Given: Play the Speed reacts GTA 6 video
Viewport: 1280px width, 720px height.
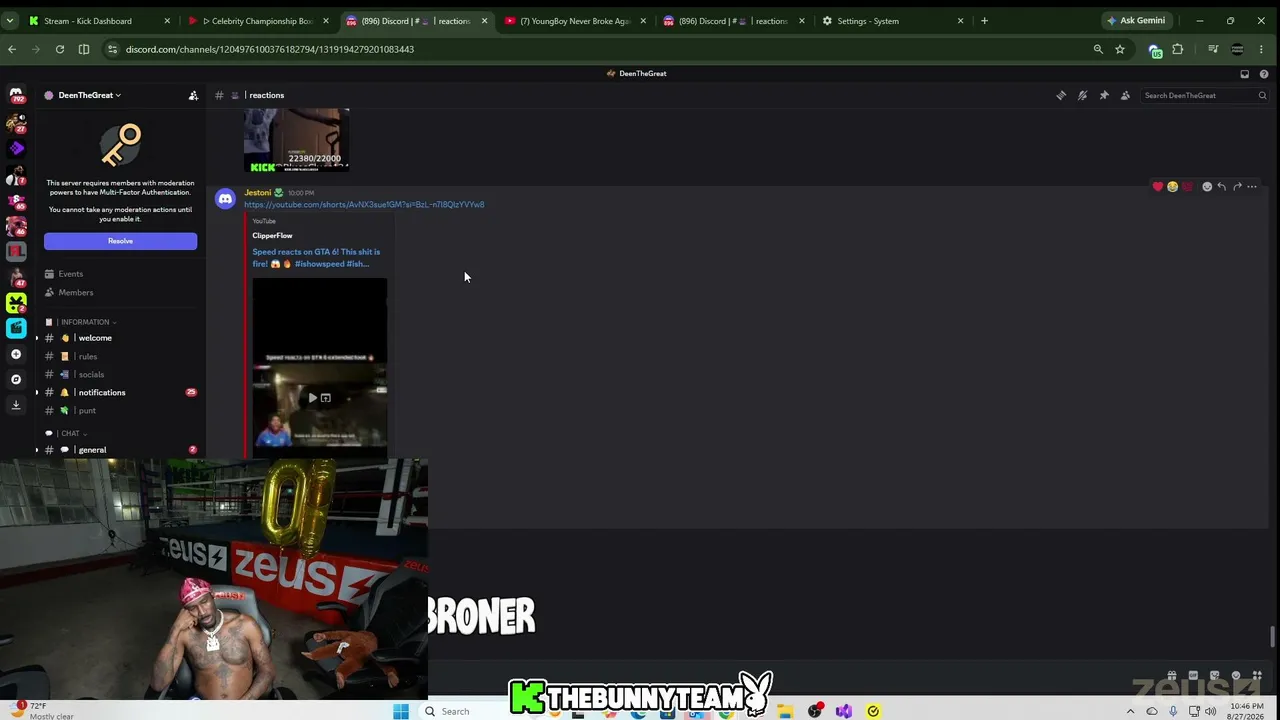Looking at the screenshot, I should [312, 398].
